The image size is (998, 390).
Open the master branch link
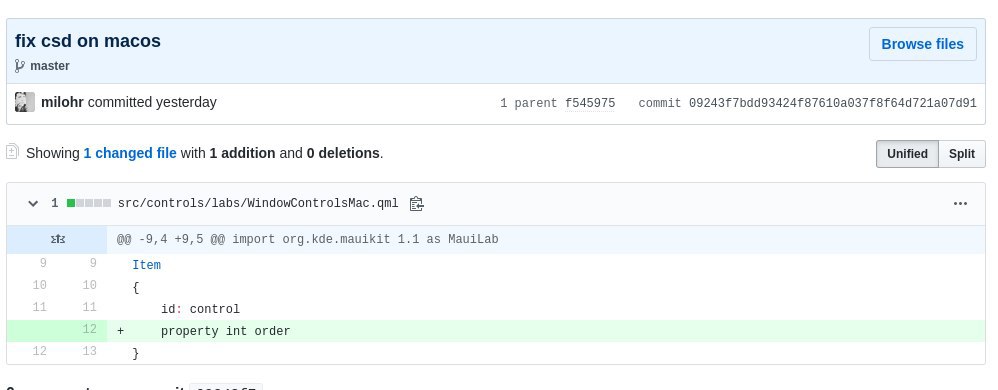[50, 66]
